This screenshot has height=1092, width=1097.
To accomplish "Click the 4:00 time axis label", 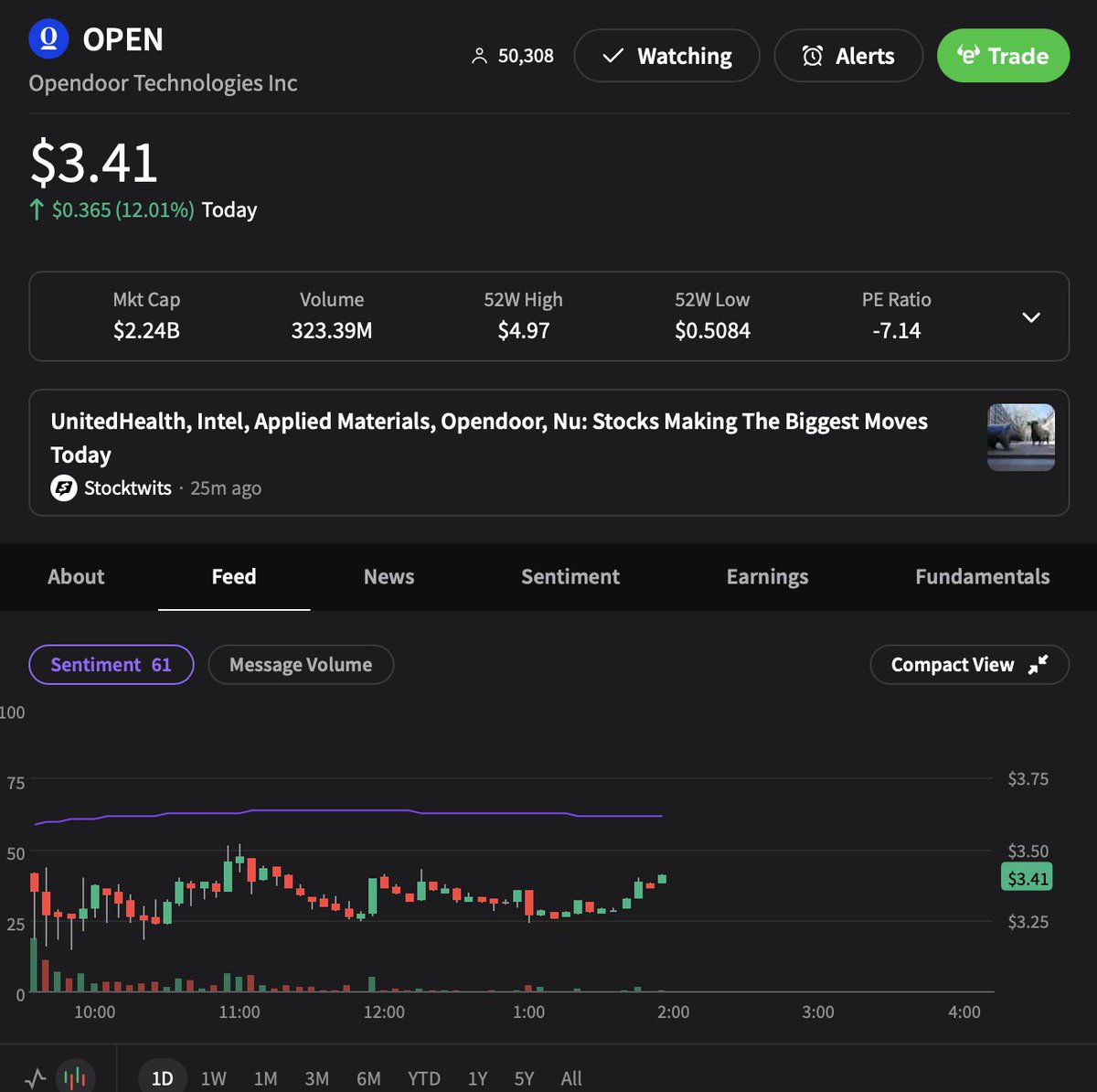I will 964,1012.
